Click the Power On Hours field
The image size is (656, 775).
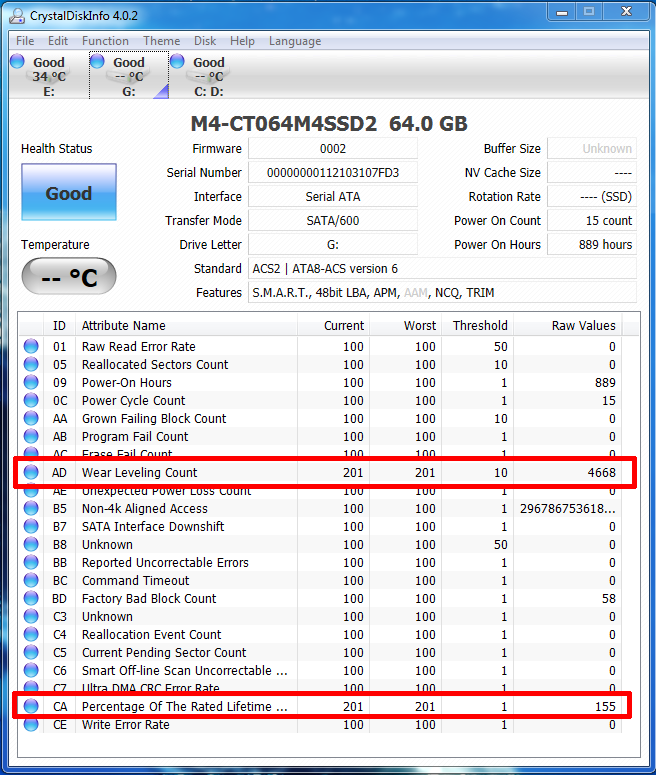click(592, 245)
